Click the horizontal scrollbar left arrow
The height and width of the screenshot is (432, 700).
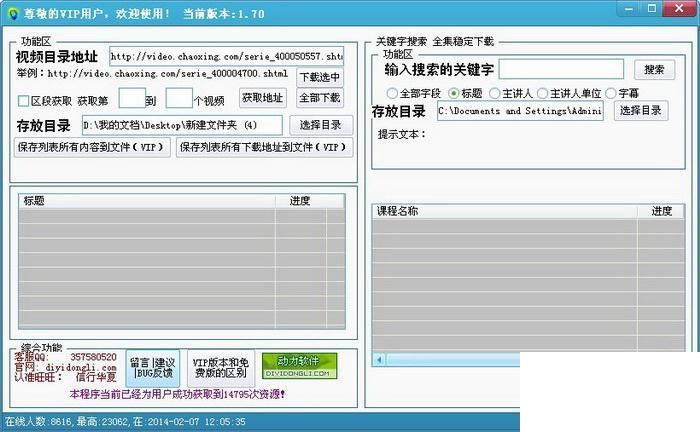tap(379, 360)
